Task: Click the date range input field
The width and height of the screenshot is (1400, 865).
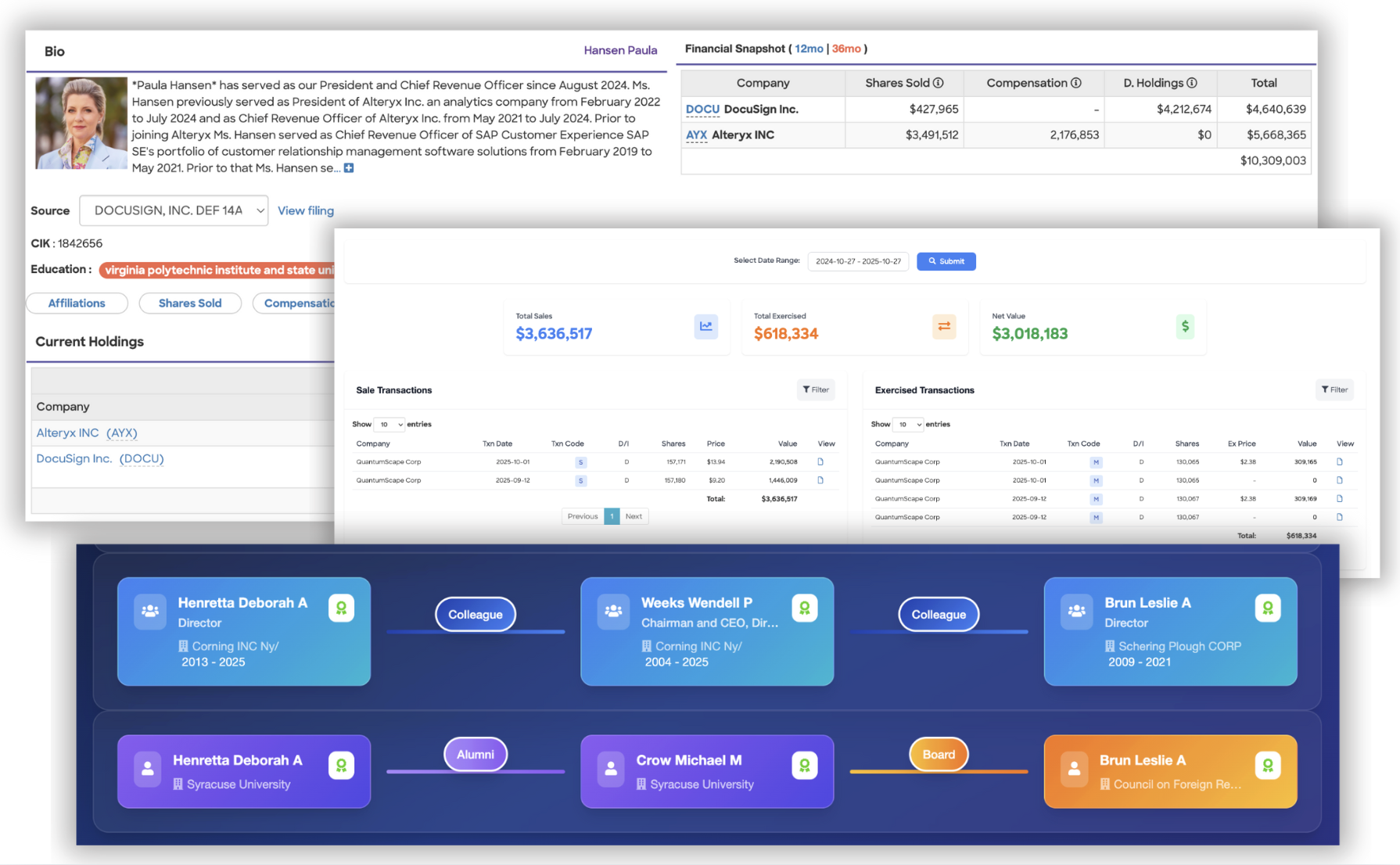Action: (858, 261)
